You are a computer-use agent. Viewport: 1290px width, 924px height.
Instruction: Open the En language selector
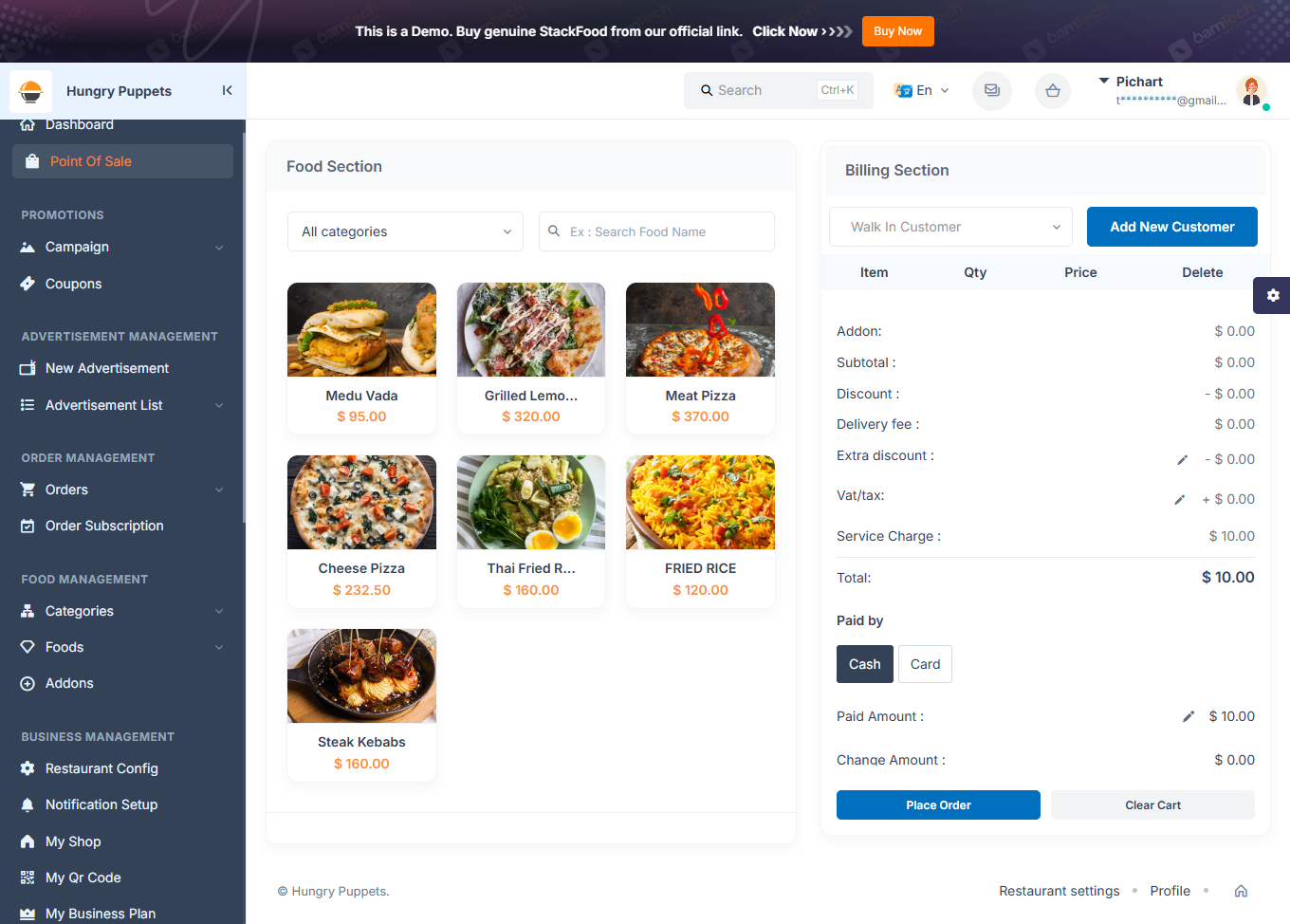point(921,90)
